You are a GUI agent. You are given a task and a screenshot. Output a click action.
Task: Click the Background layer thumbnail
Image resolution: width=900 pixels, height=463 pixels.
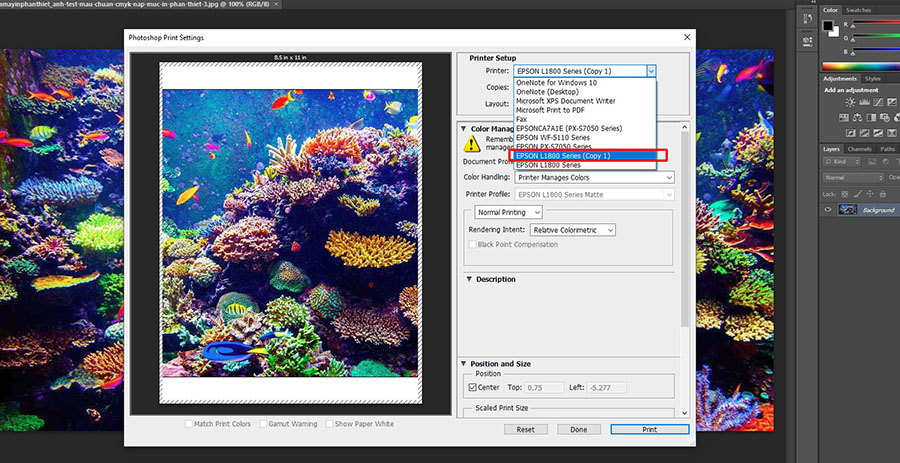point(849,210)
